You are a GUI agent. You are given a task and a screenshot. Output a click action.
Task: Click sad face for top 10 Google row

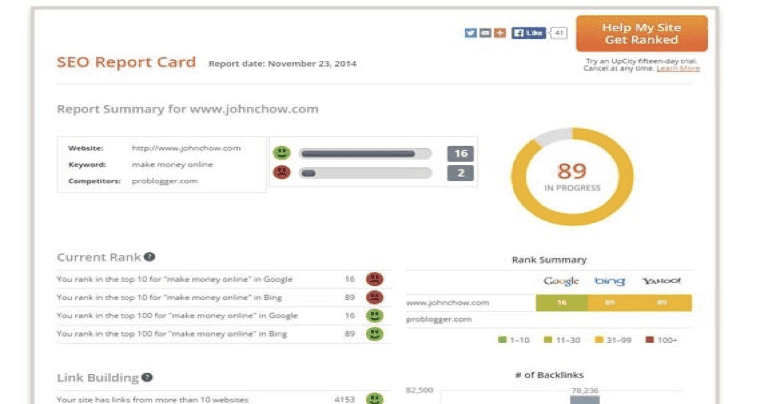coord(375,279)
